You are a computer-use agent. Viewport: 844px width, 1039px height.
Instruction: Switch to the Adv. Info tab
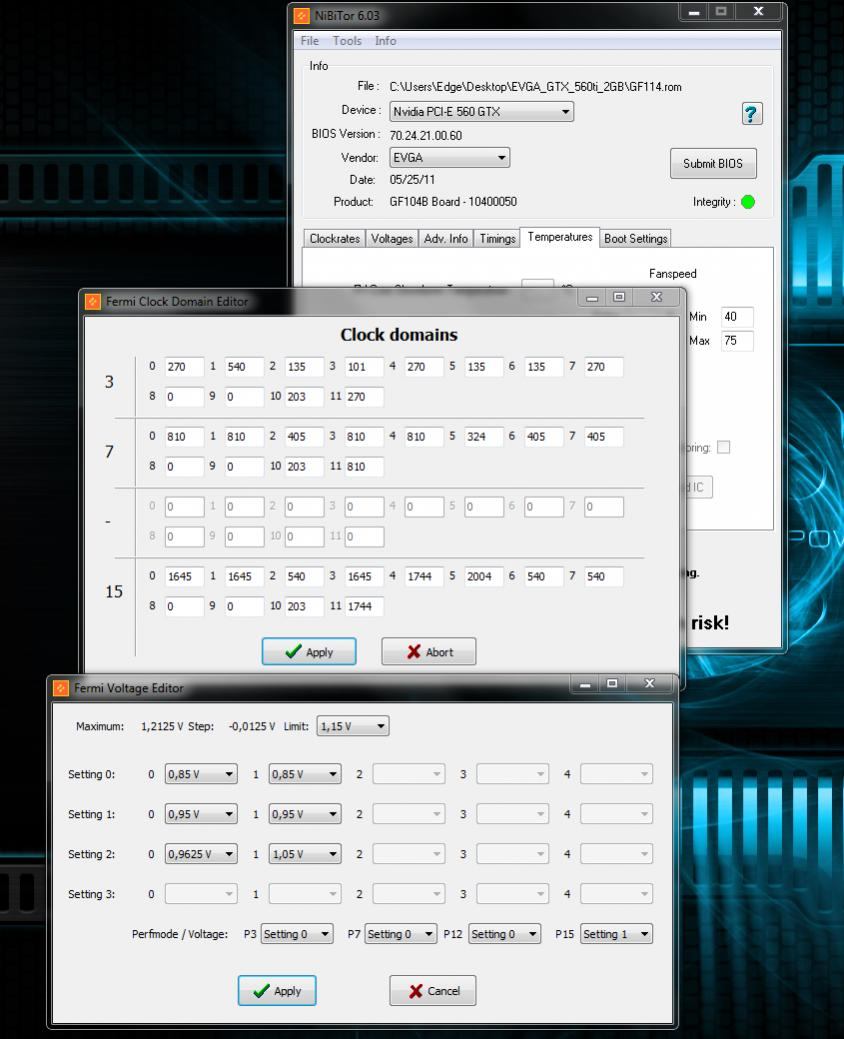(446, 239)
